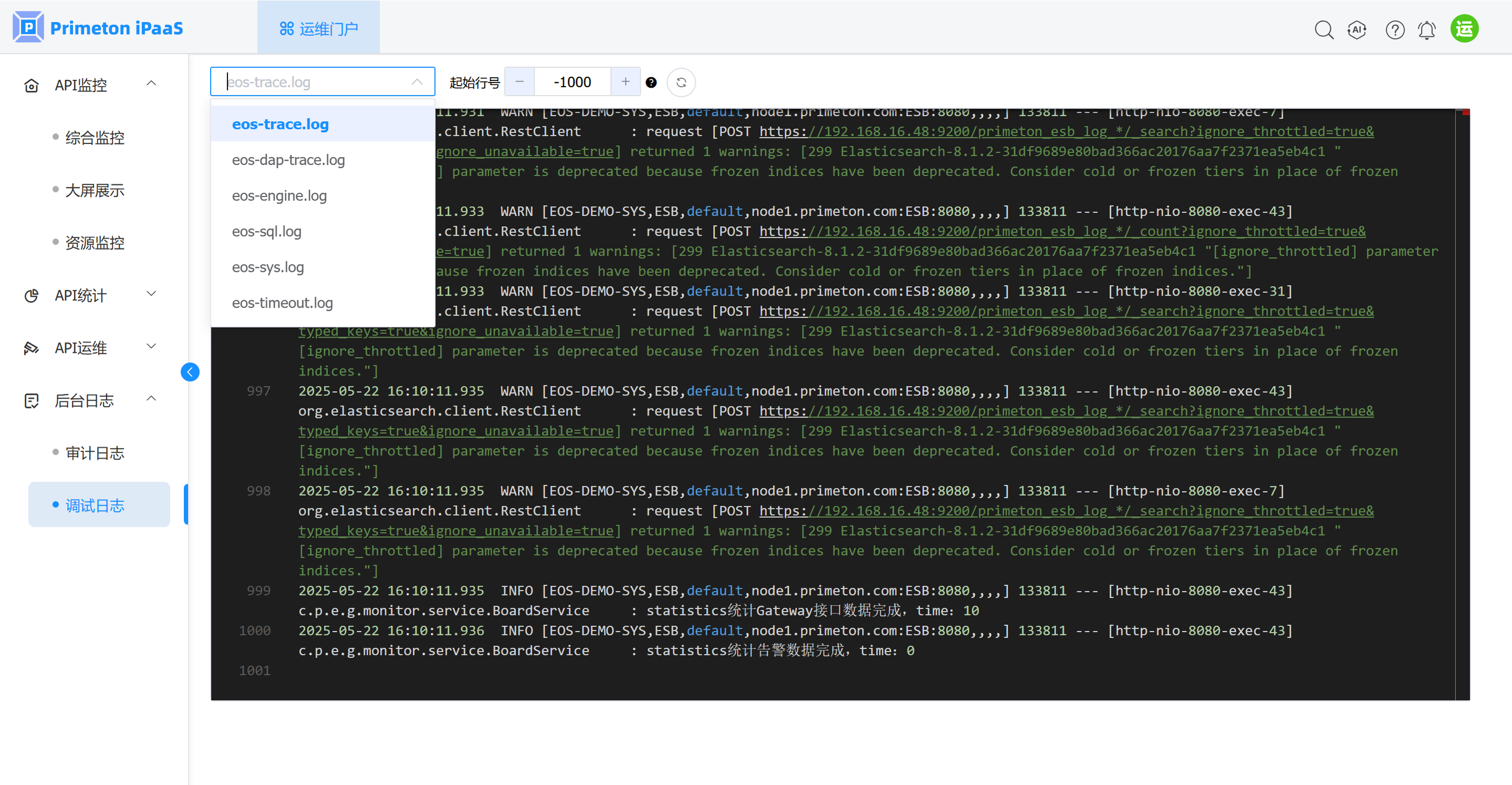Click the help question mark icon

pyautogui.click(x=1394, y=29)
